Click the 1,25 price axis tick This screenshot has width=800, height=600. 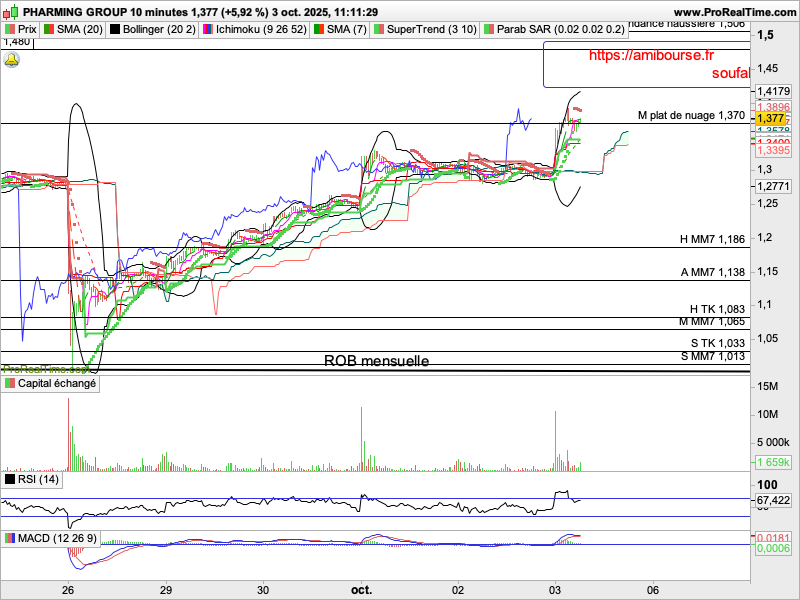[x=768, y=204]
